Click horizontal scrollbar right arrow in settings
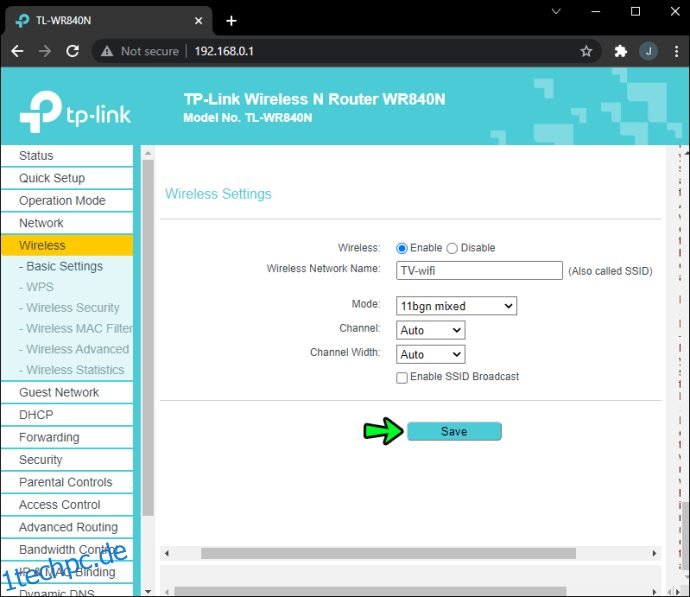This screenshot has height=597, width=690. tap(654, 553)
